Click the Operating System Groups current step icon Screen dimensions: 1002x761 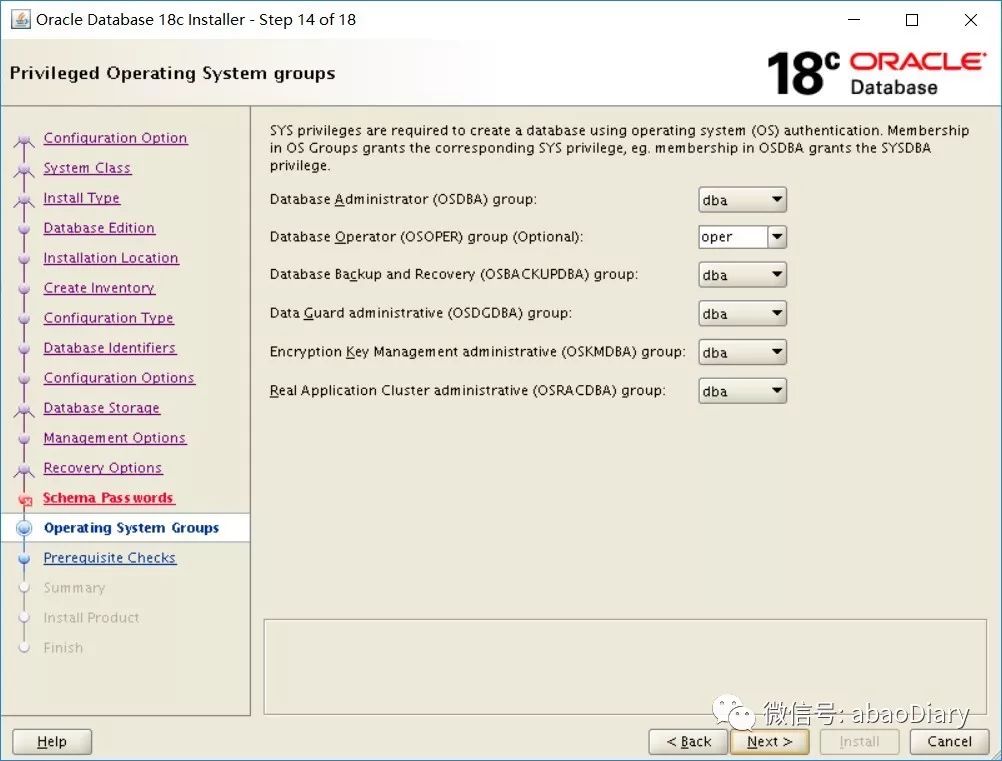pos(24,528)
